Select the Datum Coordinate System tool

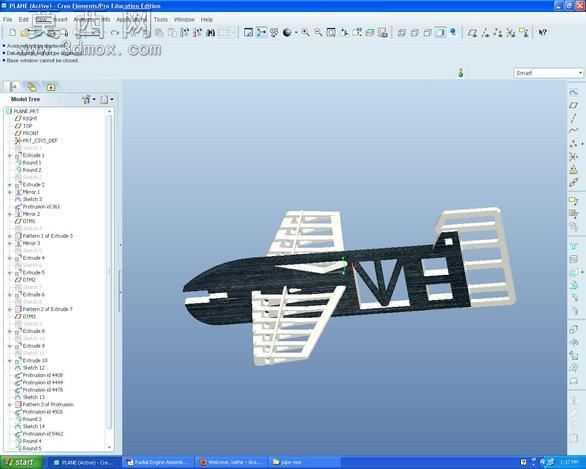[x=573, y=157]
